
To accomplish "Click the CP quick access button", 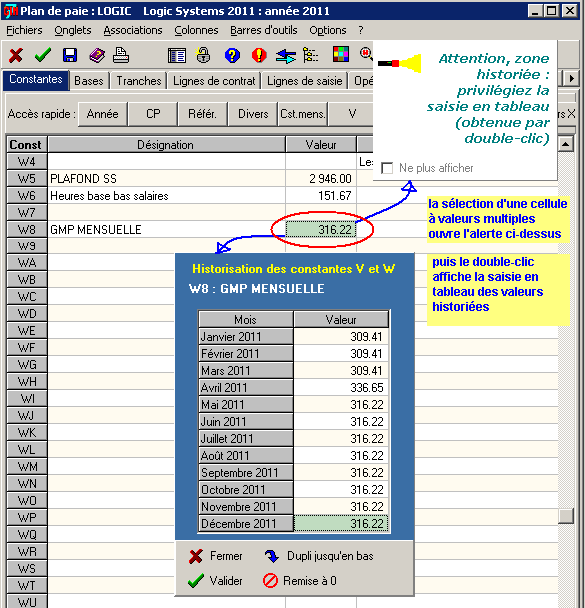I will (153, 114).
